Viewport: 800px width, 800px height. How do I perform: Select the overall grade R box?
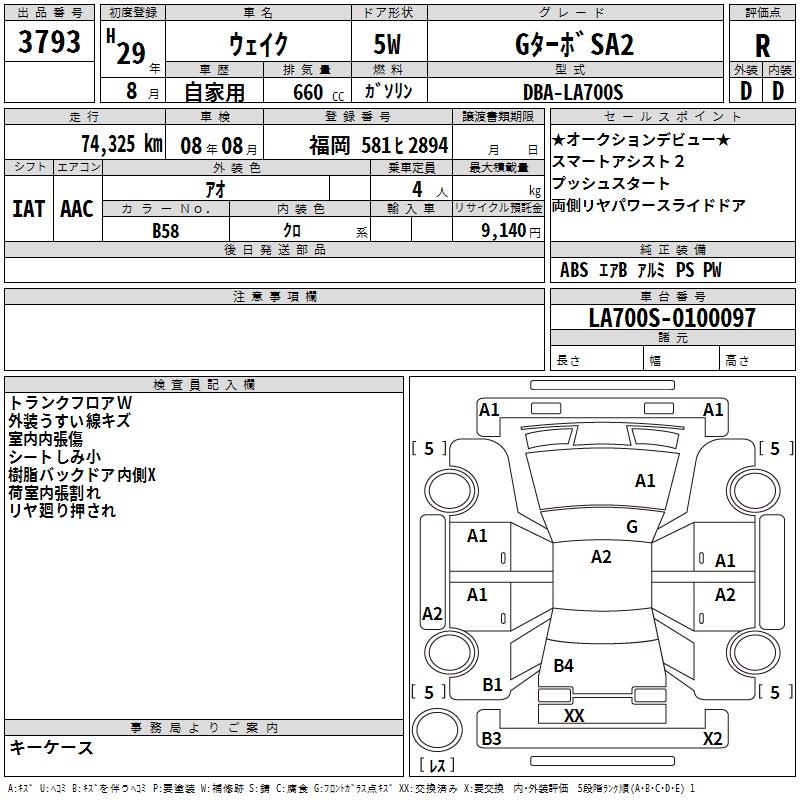click(x=762, y=46)
